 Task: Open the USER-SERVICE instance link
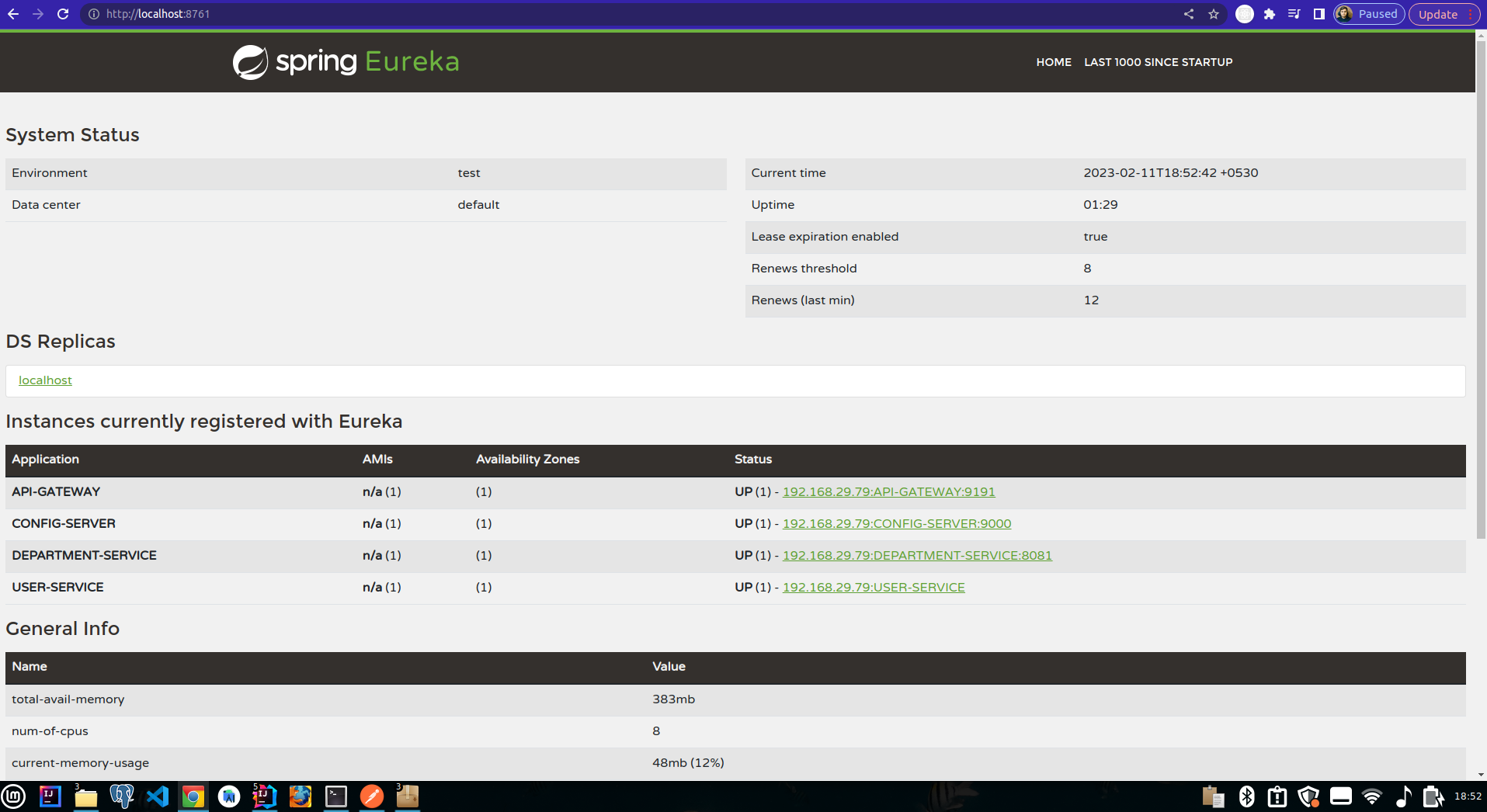coord(874,587)
